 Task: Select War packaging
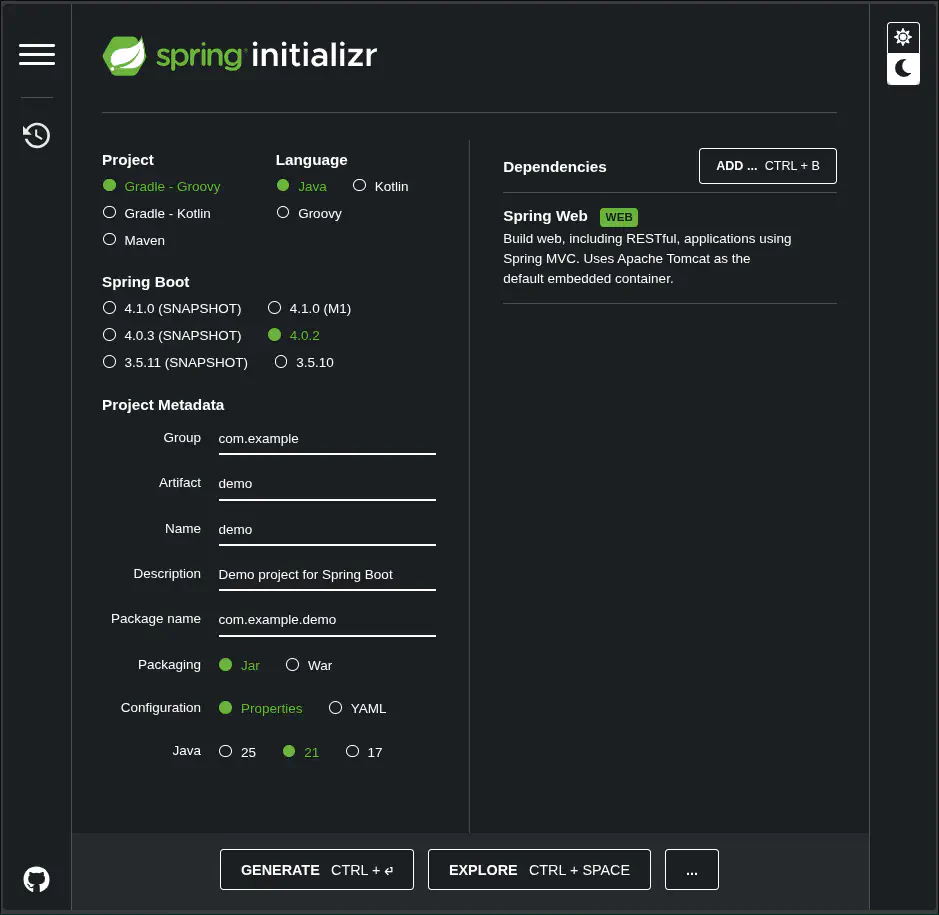click(x=309, y=665)
